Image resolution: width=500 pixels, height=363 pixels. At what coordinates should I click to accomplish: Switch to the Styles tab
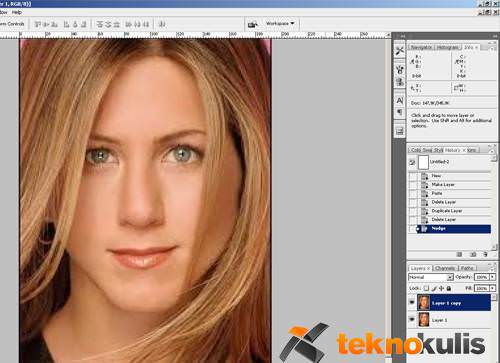439,150
